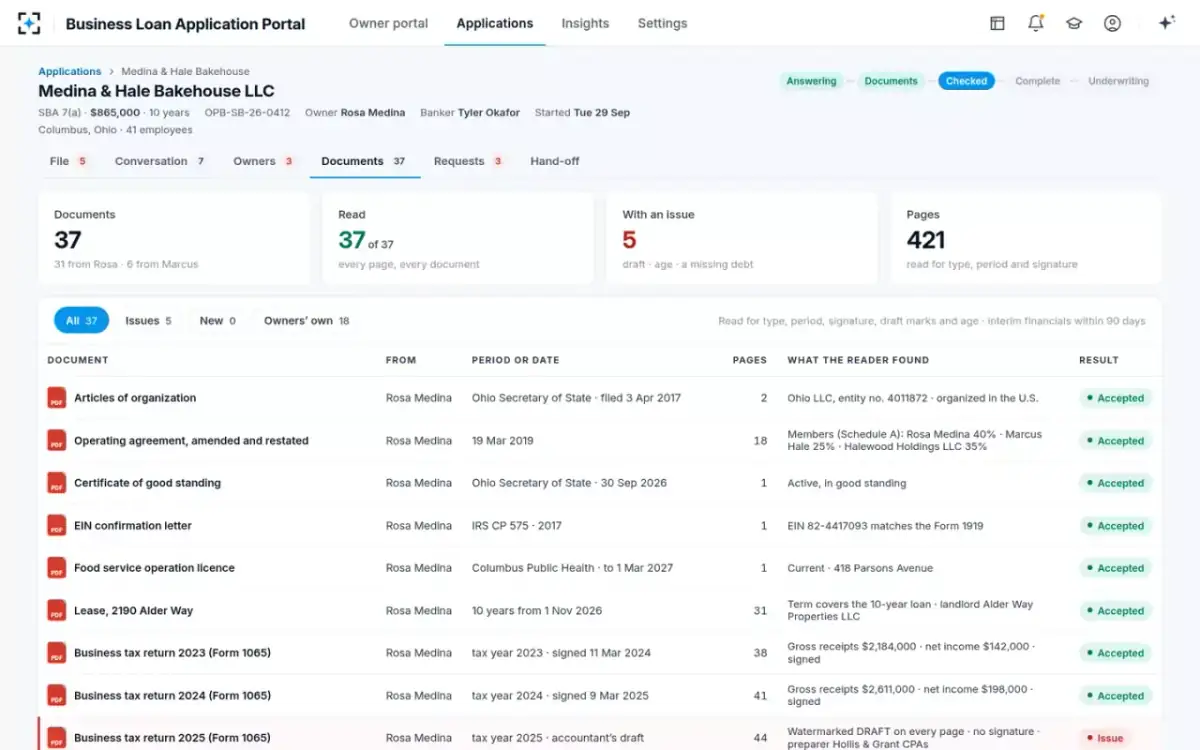Open Operating agreement, amended and restated
1200x750 pixels.
click(x=191, y=440)
